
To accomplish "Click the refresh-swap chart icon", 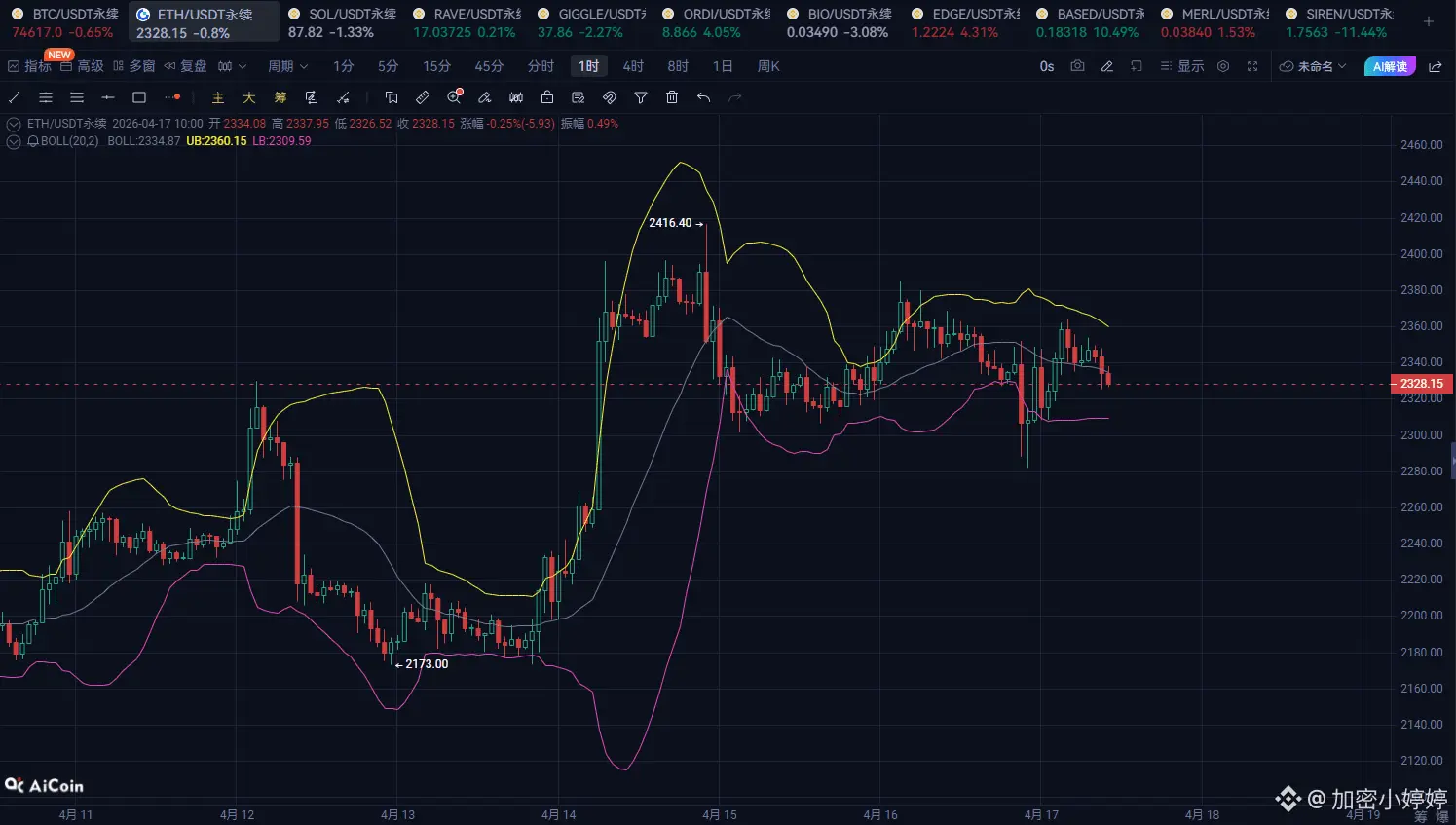I will pyautogui.click(x=312, y=97).
